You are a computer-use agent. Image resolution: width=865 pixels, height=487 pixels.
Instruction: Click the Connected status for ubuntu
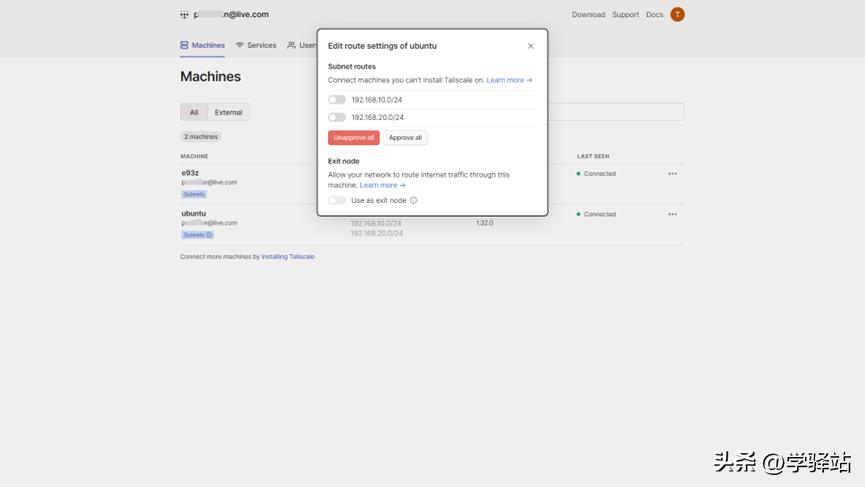(596, 215)
